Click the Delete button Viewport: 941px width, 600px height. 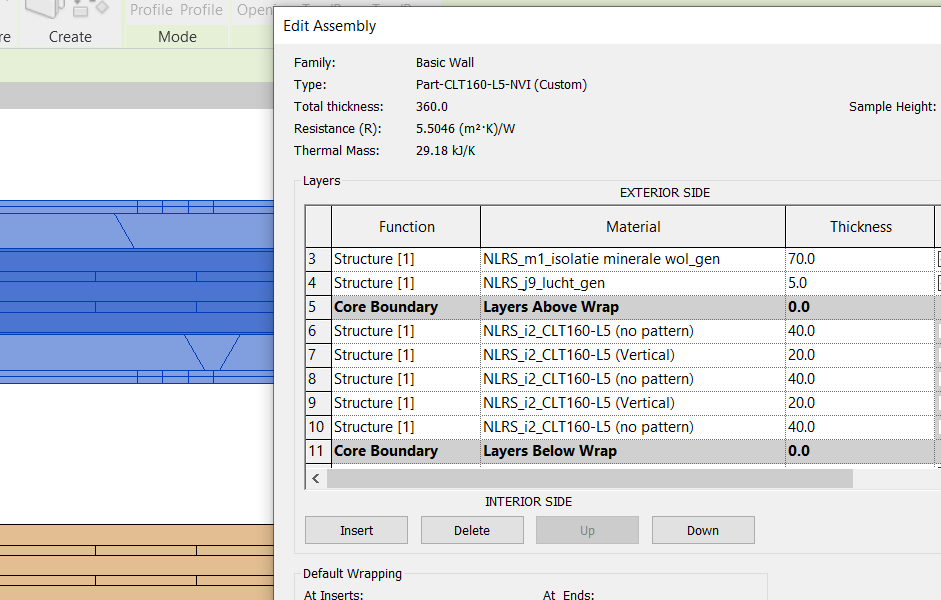(472, 529)
